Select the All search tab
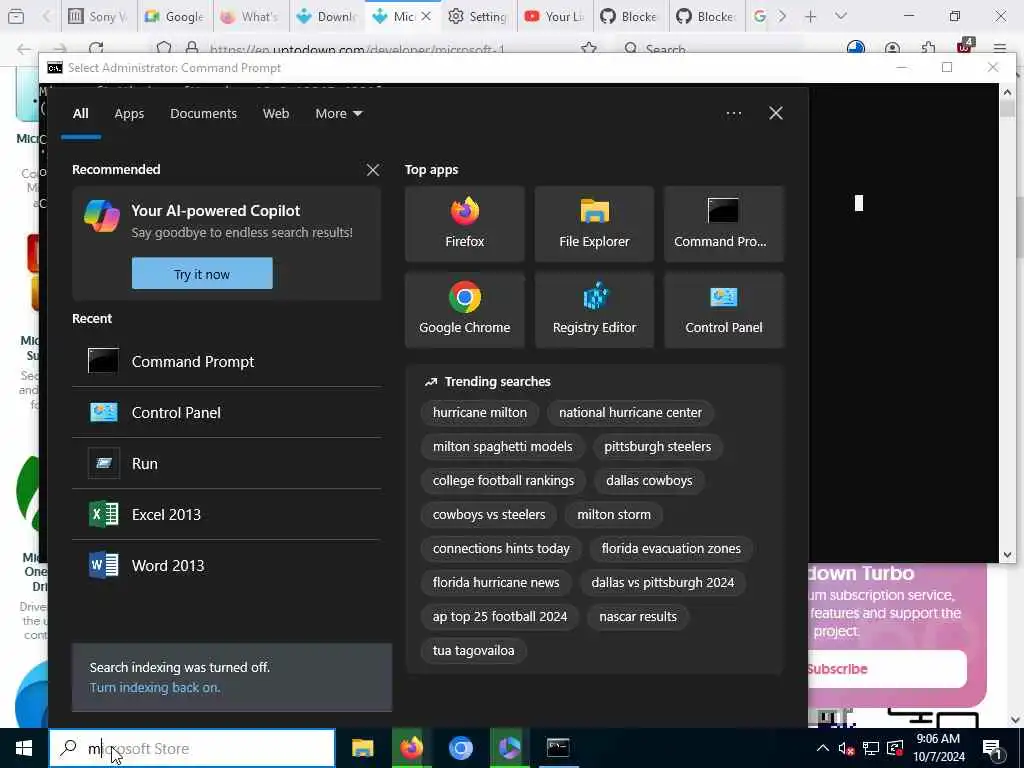 pyautogui.click(x=80, y=114)
